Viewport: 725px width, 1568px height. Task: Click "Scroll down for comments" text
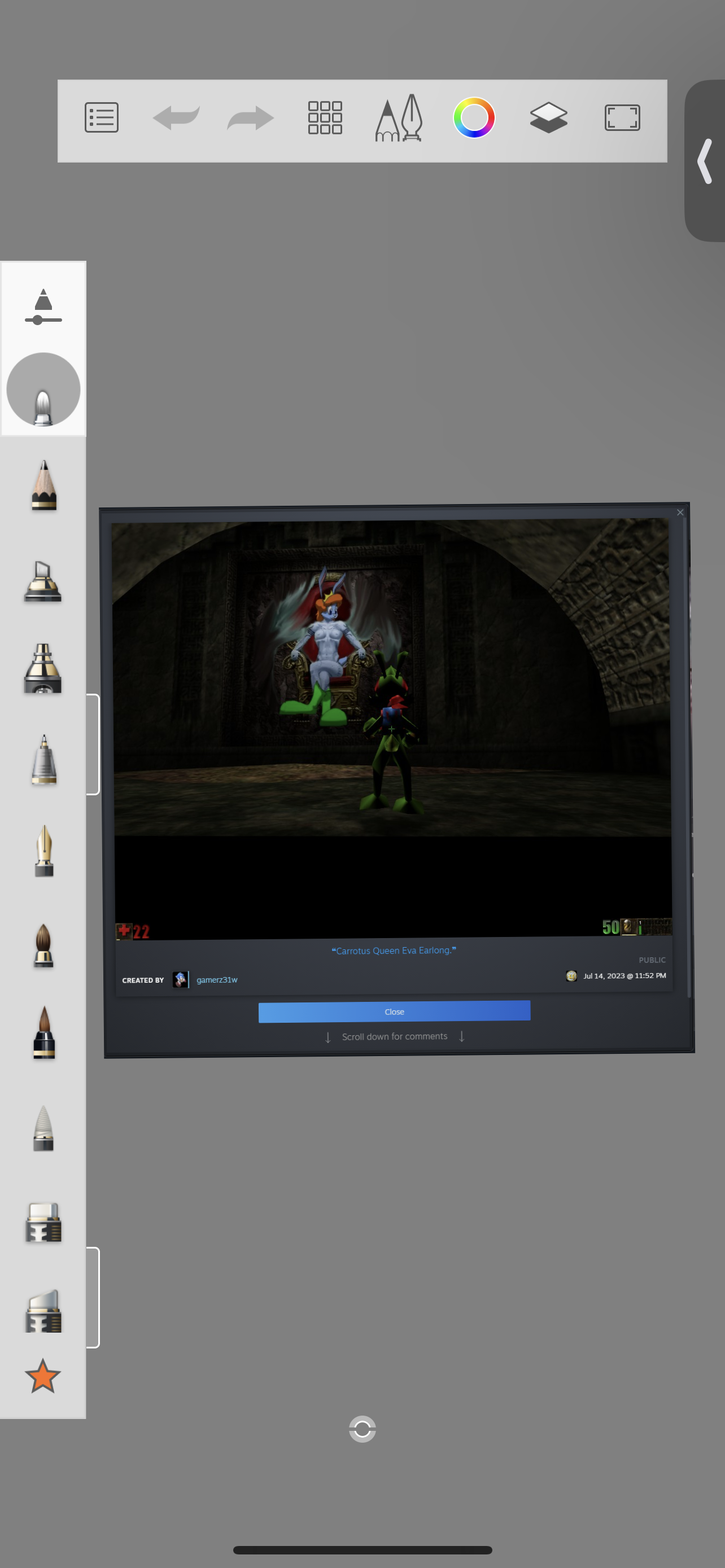(395, 1036)
